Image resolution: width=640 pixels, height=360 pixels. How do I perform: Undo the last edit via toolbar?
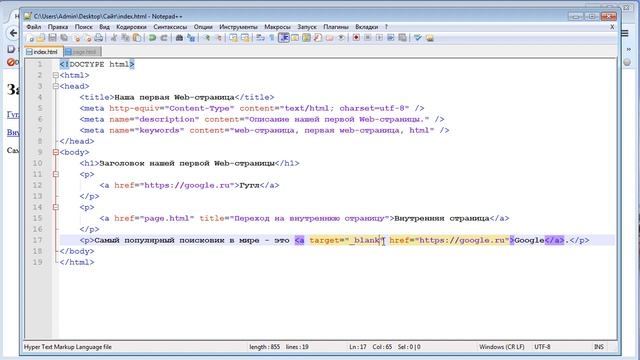pos(152,38)
